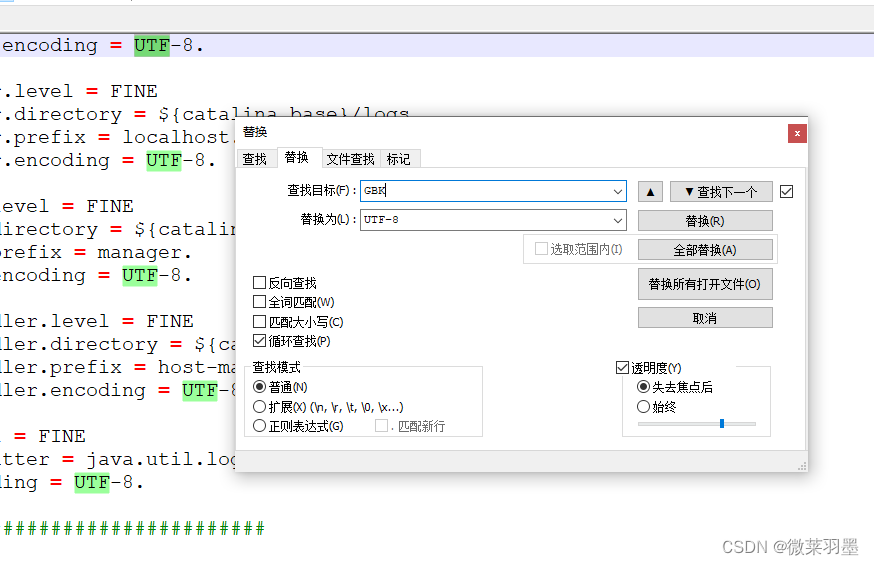Select 普通(N) search mode radio button
The height and width of the screenshot is (565, 874).
tap(259, 387)
